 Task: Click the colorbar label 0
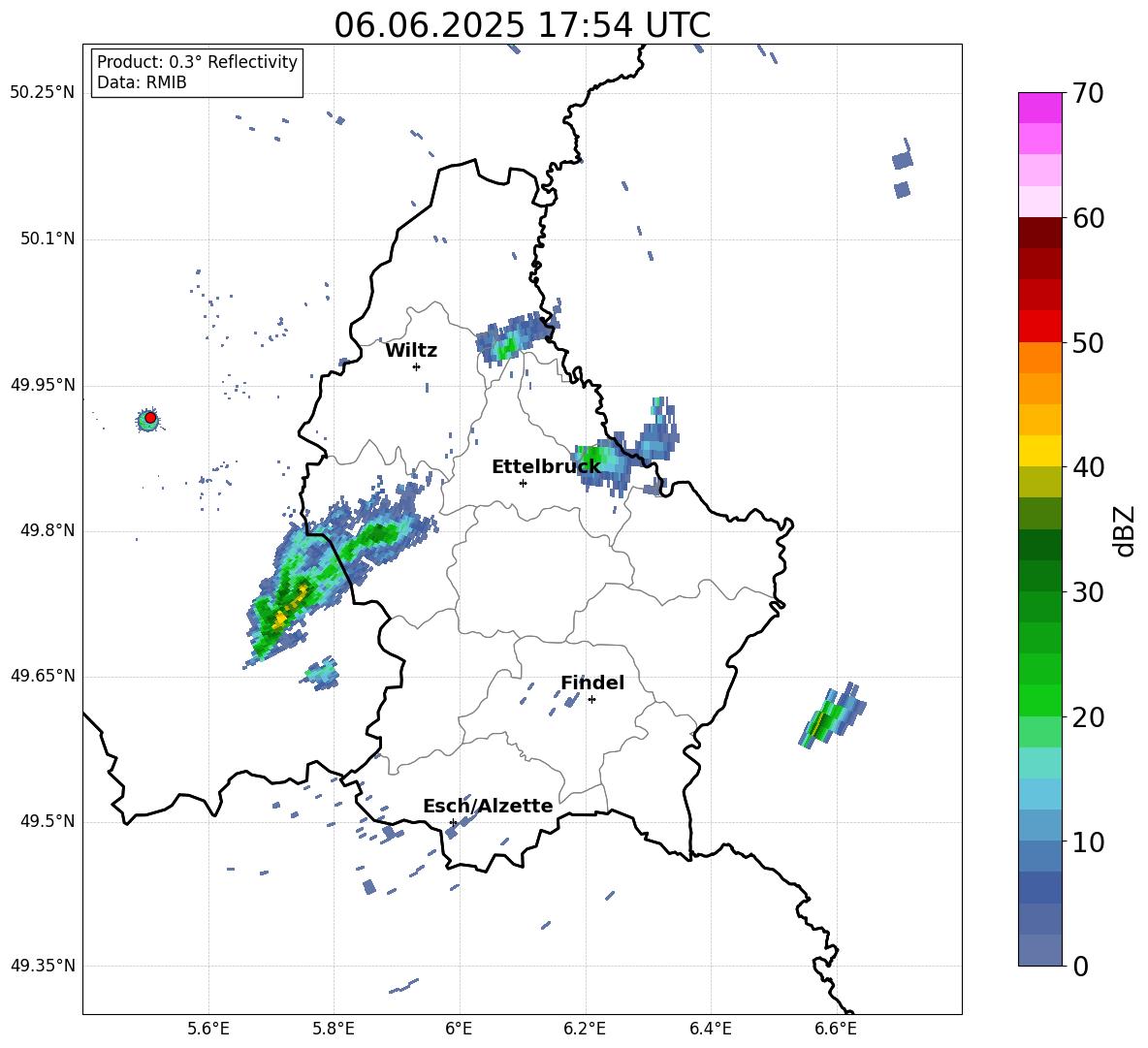[x=1080, y=966]
